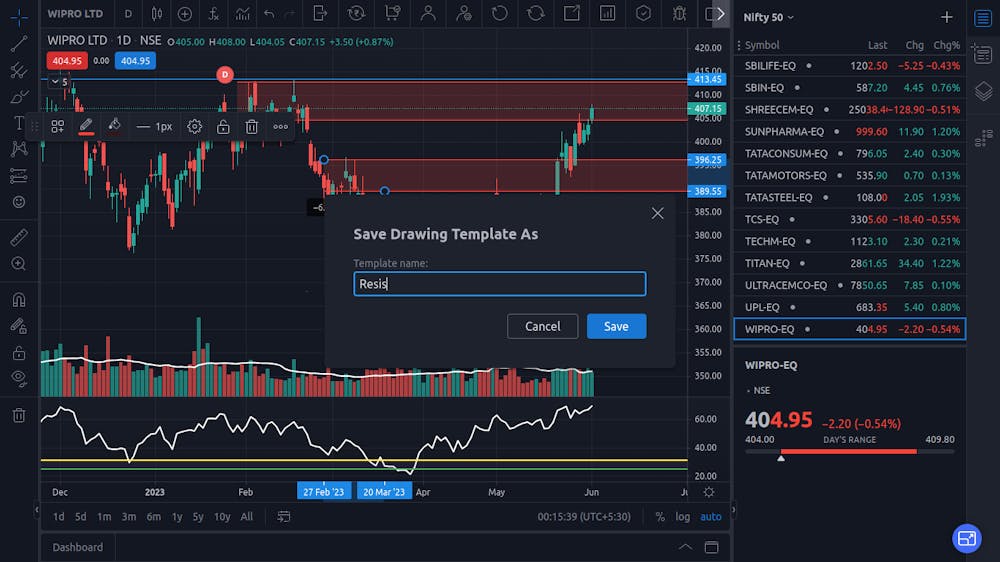This screenshot has width=1000, height=562.
Task: Select SBIN-EQ in the watchlist
Action: pyautogui.click(x=849, y=87)
